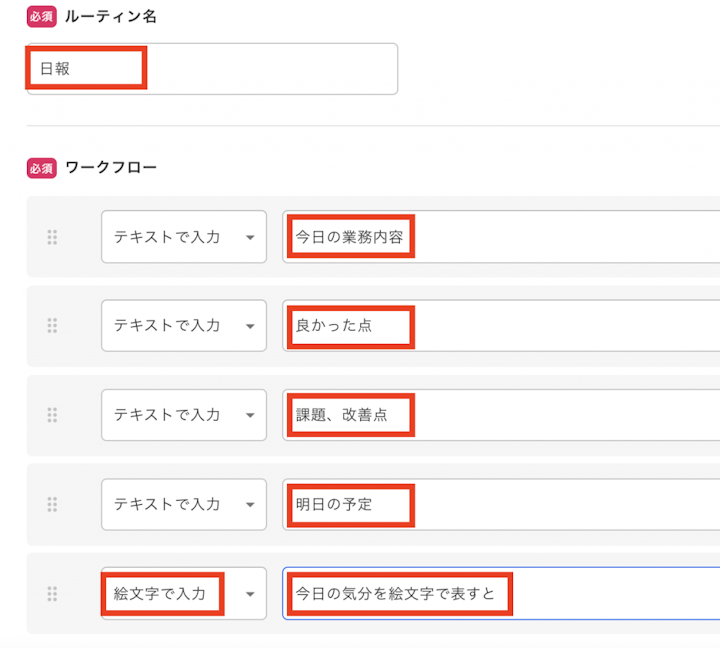Click the drag handle for 課題、改善点 row
The height and width of the screenshot is (648, 720).
[52, 415]
